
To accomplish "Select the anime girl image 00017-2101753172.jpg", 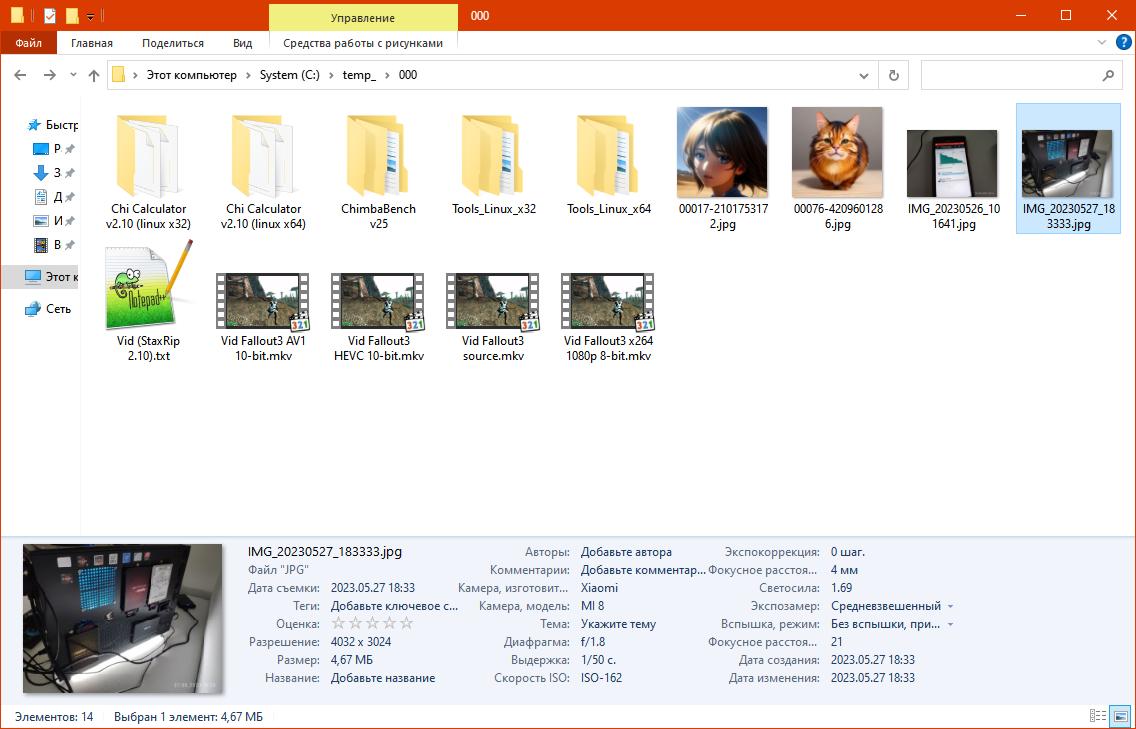I will 722,169.
